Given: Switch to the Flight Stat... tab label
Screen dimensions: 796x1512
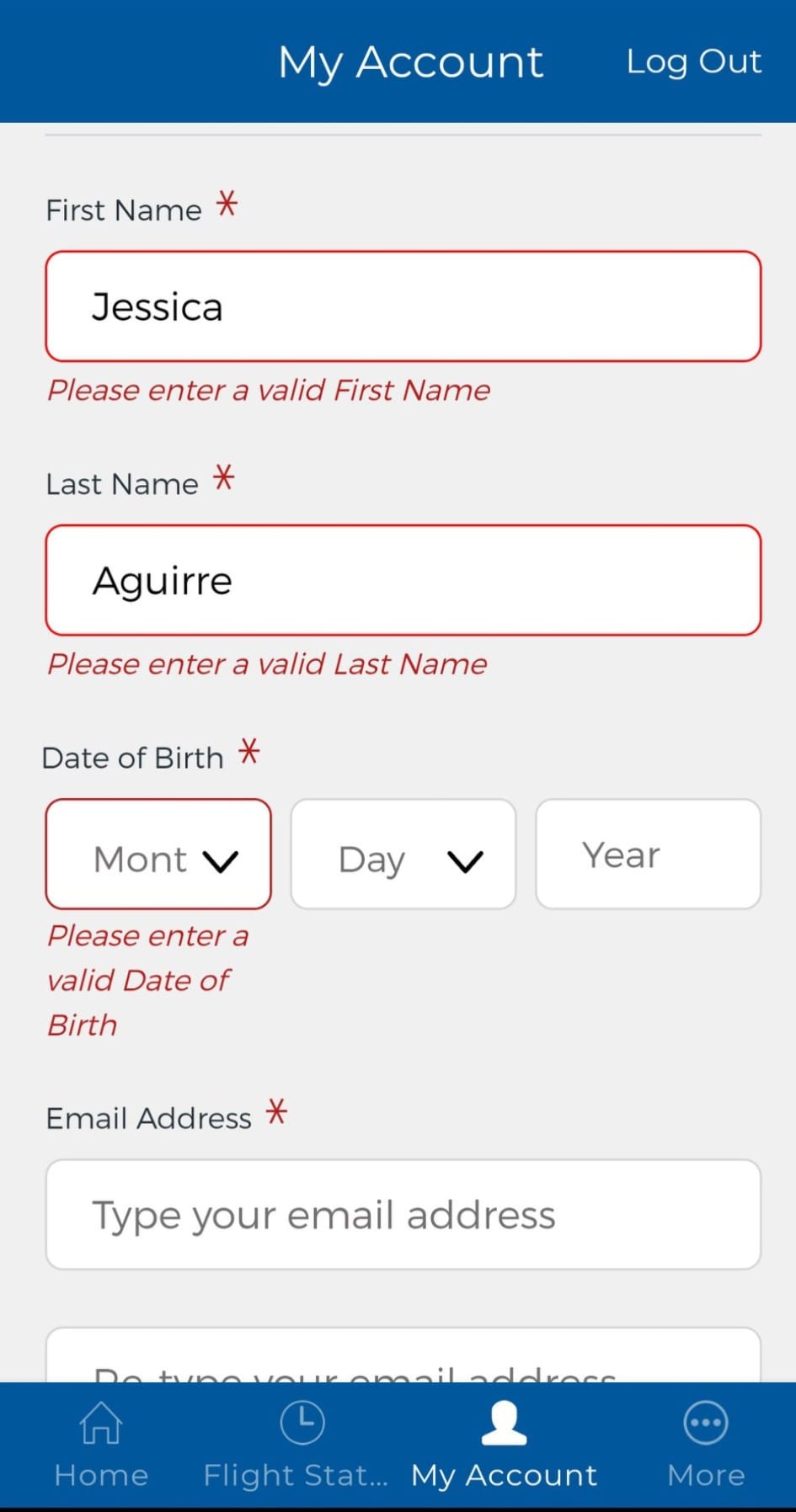Looking at the screenshot, I should (x=296, y=1475).
